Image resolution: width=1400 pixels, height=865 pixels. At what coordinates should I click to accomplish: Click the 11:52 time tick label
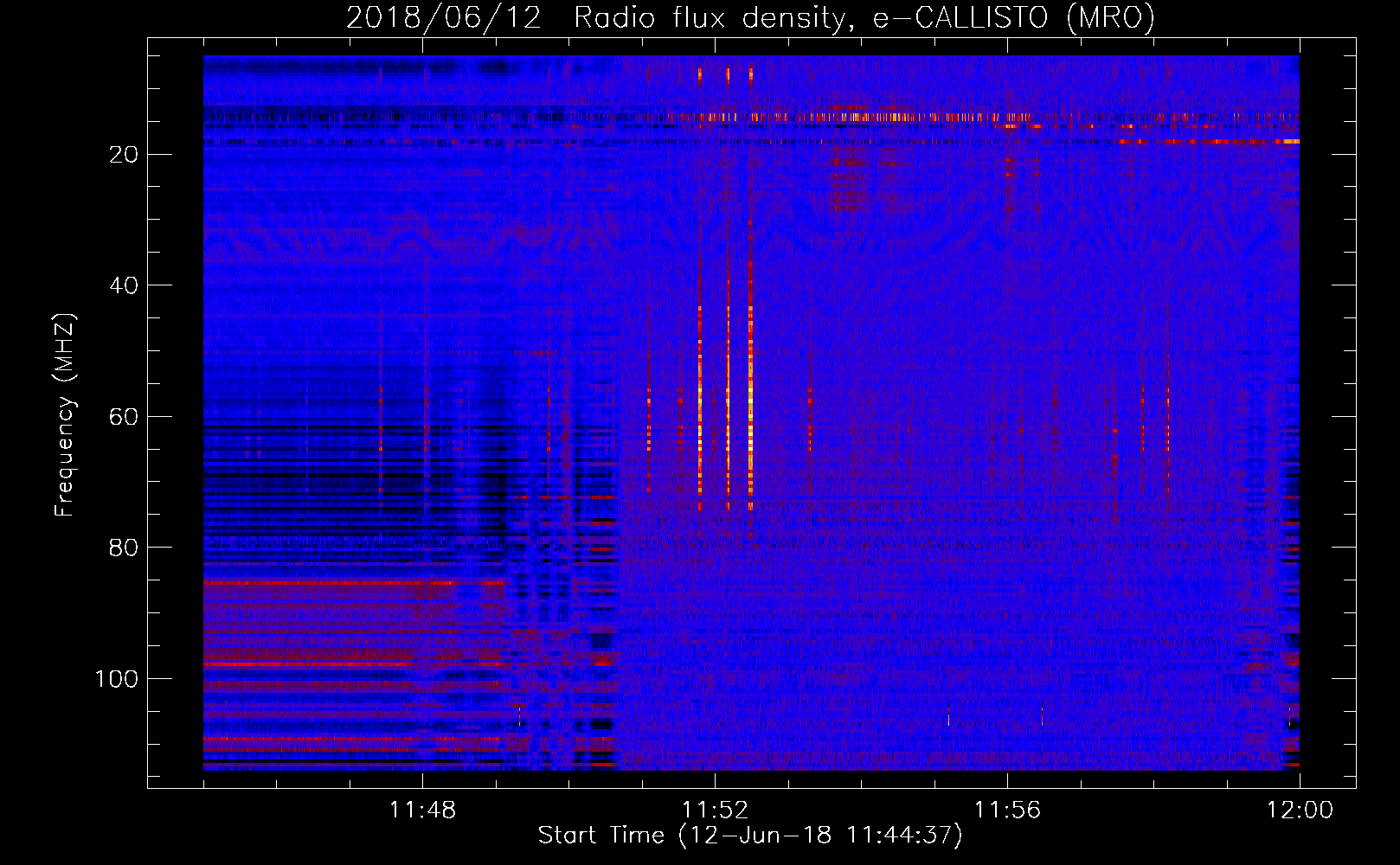[715, 811]
